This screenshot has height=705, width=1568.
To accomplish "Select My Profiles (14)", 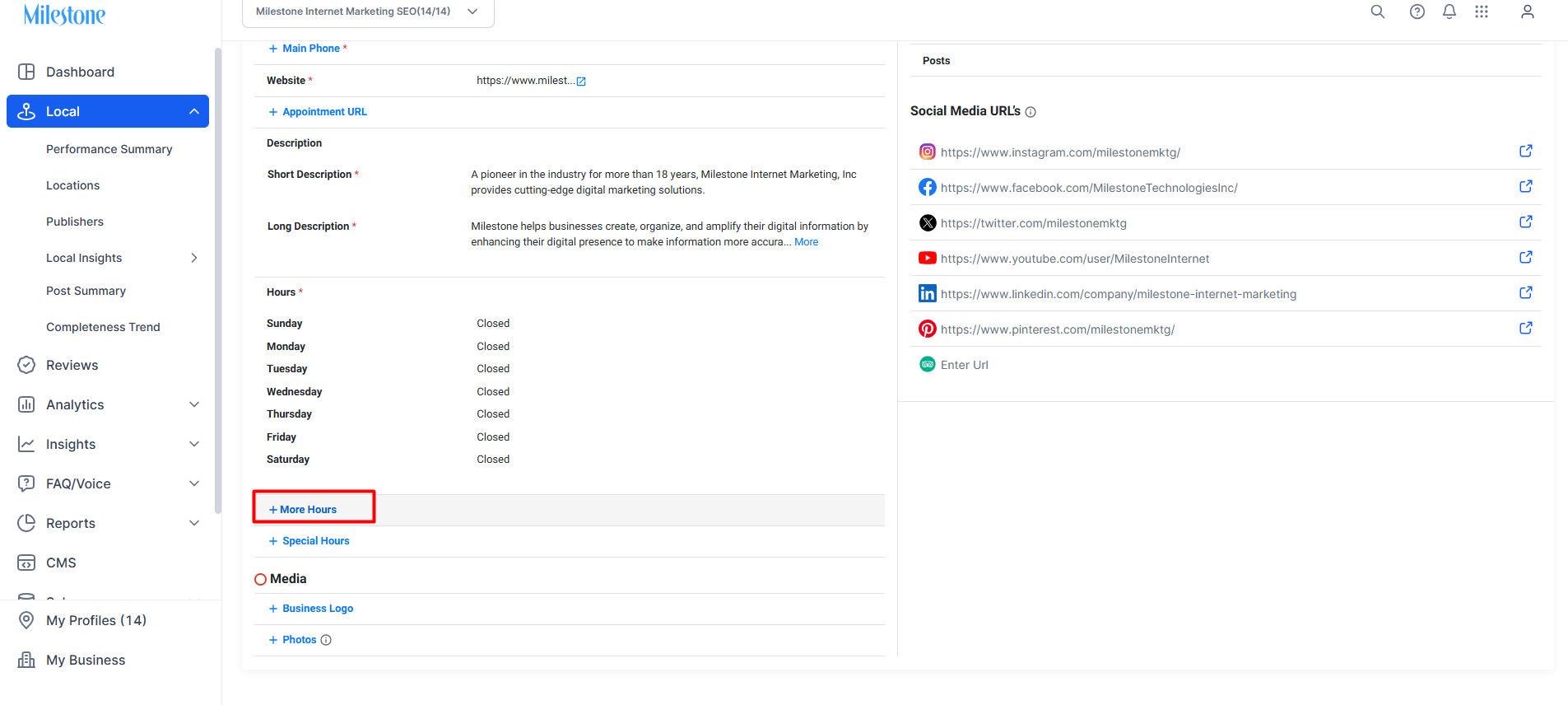I will pos(96,620).
